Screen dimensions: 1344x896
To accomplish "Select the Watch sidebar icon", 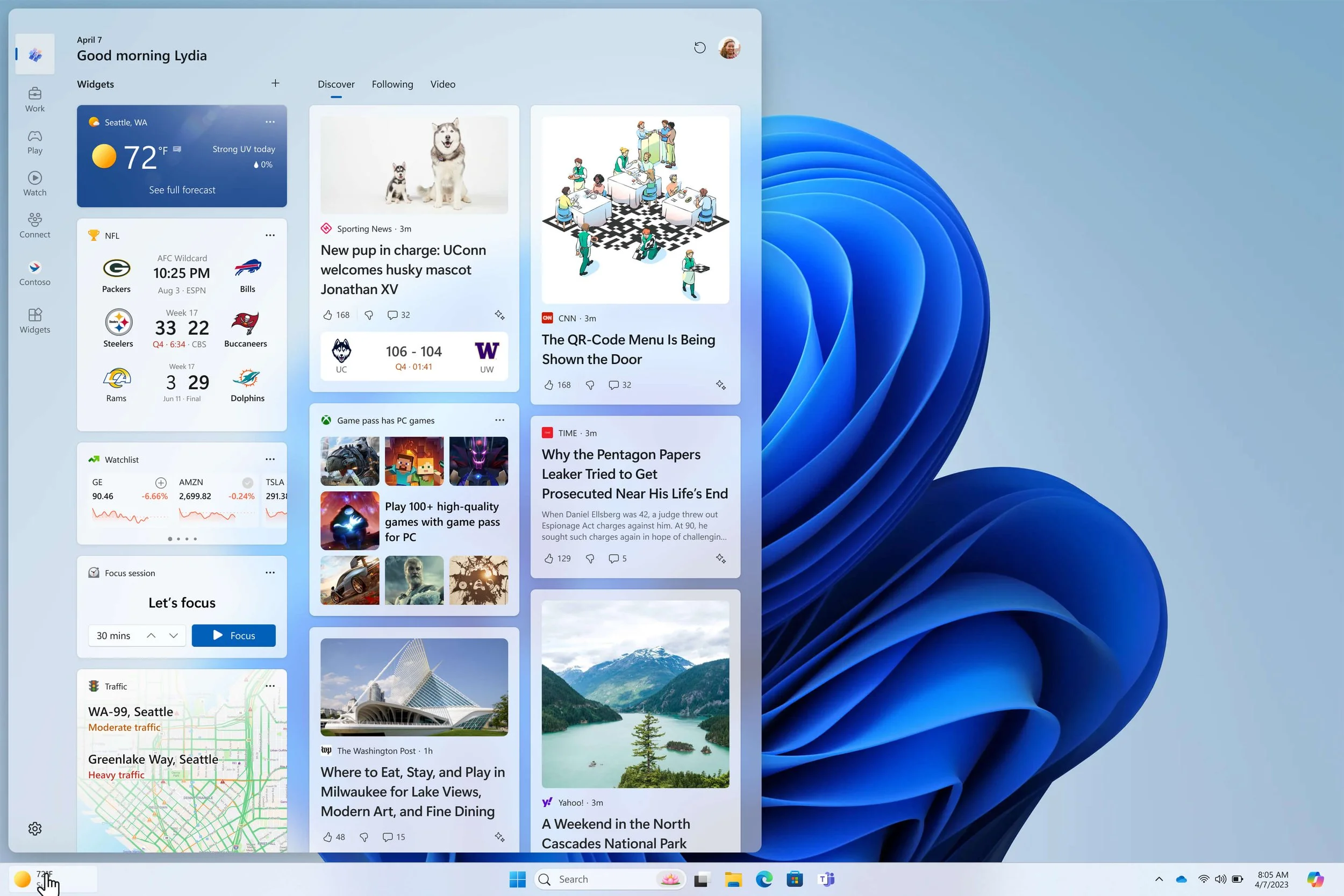I will [x=35, y=183].
